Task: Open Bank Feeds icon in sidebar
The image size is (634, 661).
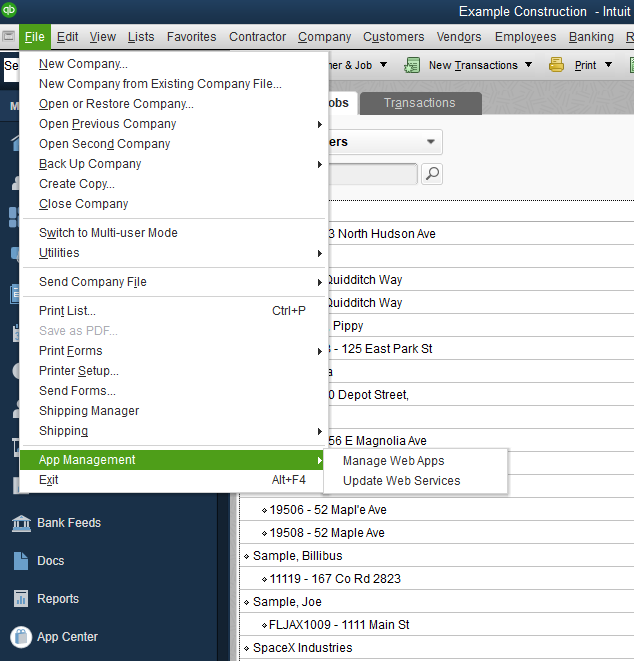Action: coord(21,523)
